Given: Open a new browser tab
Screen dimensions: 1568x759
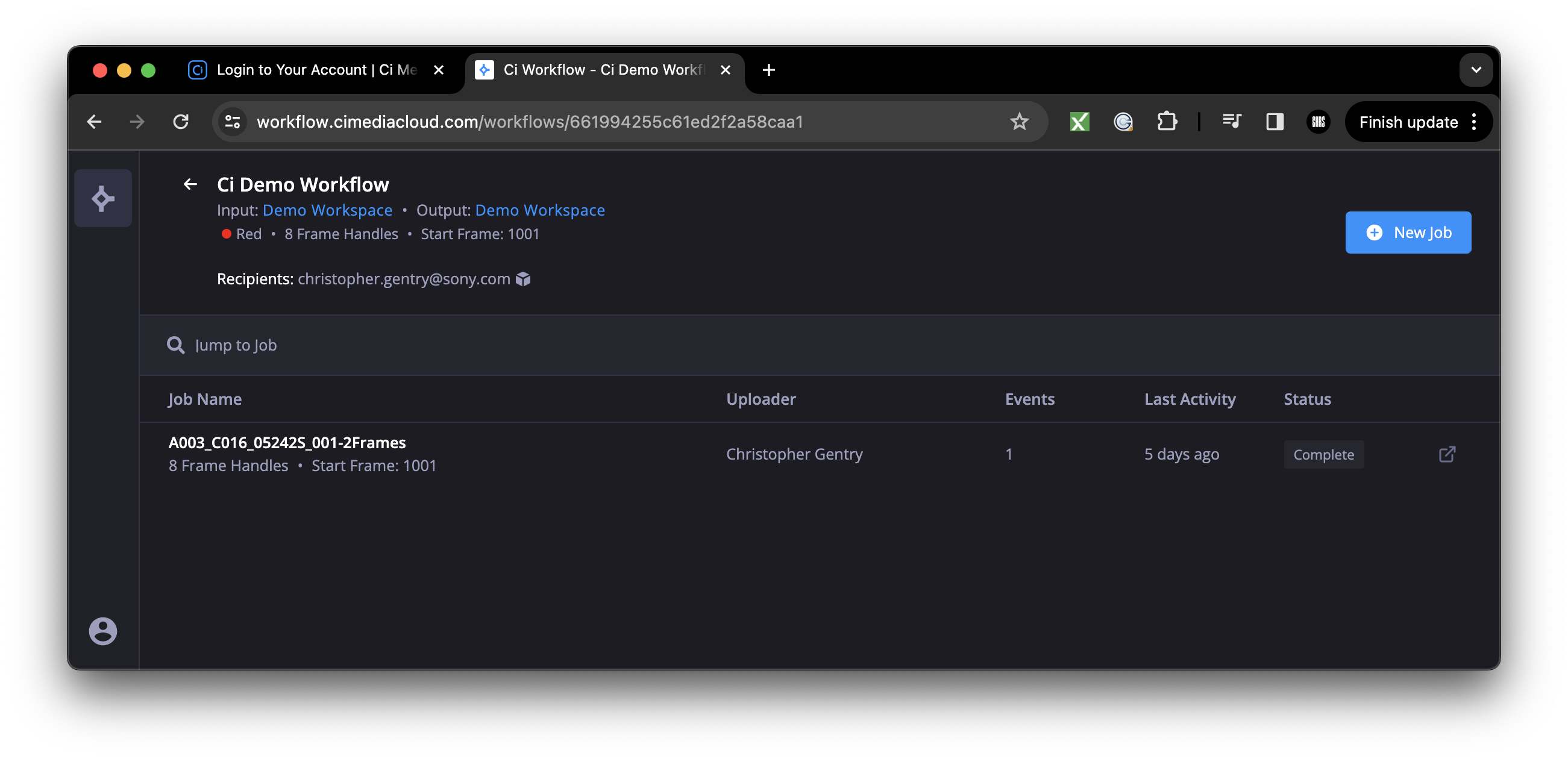Looking at the screenshot, I should coord(769,70).
